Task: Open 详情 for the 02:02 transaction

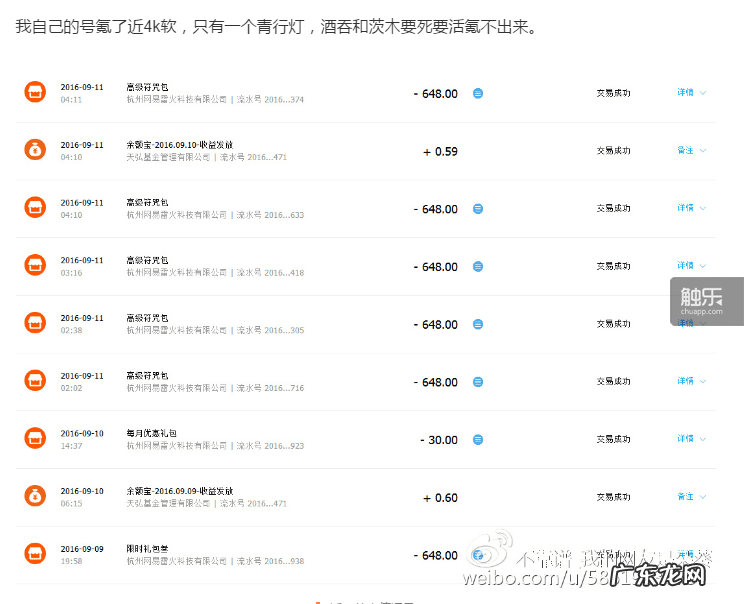Action: coord(685,381)
